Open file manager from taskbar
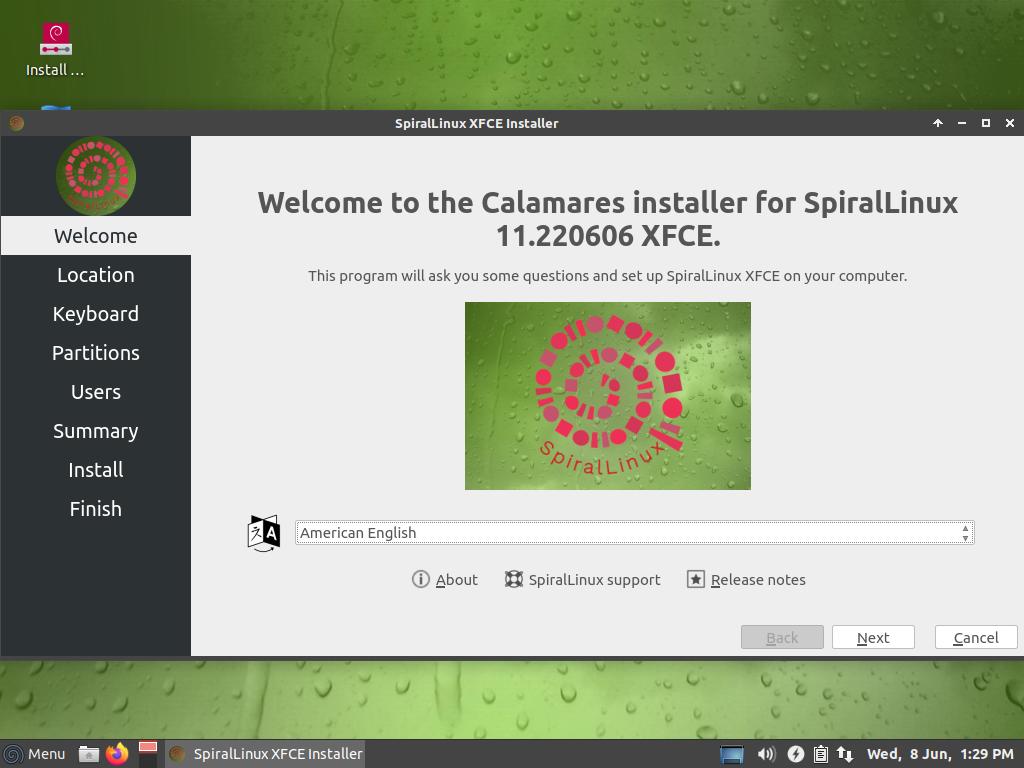The image size is (1024, 768). [x=89, y=754]
